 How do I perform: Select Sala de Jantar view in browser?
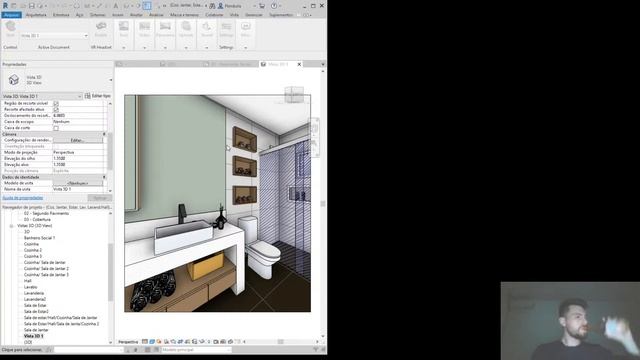(36, 330)
